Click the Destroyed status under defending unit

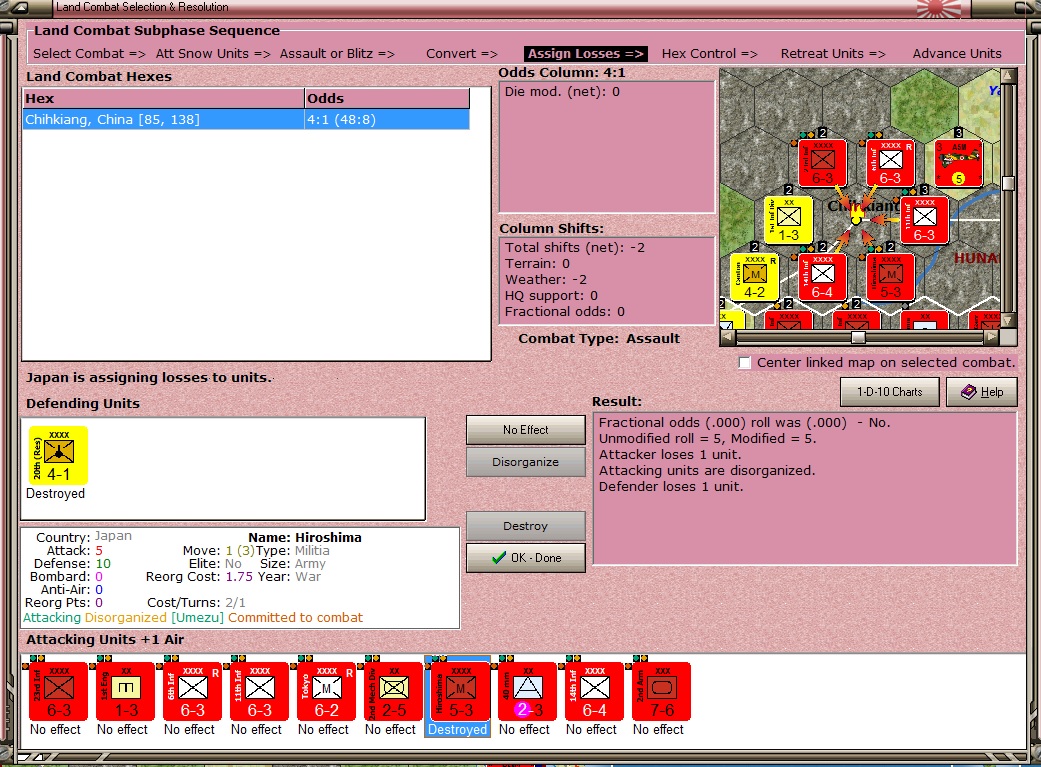tap(56, 493)
